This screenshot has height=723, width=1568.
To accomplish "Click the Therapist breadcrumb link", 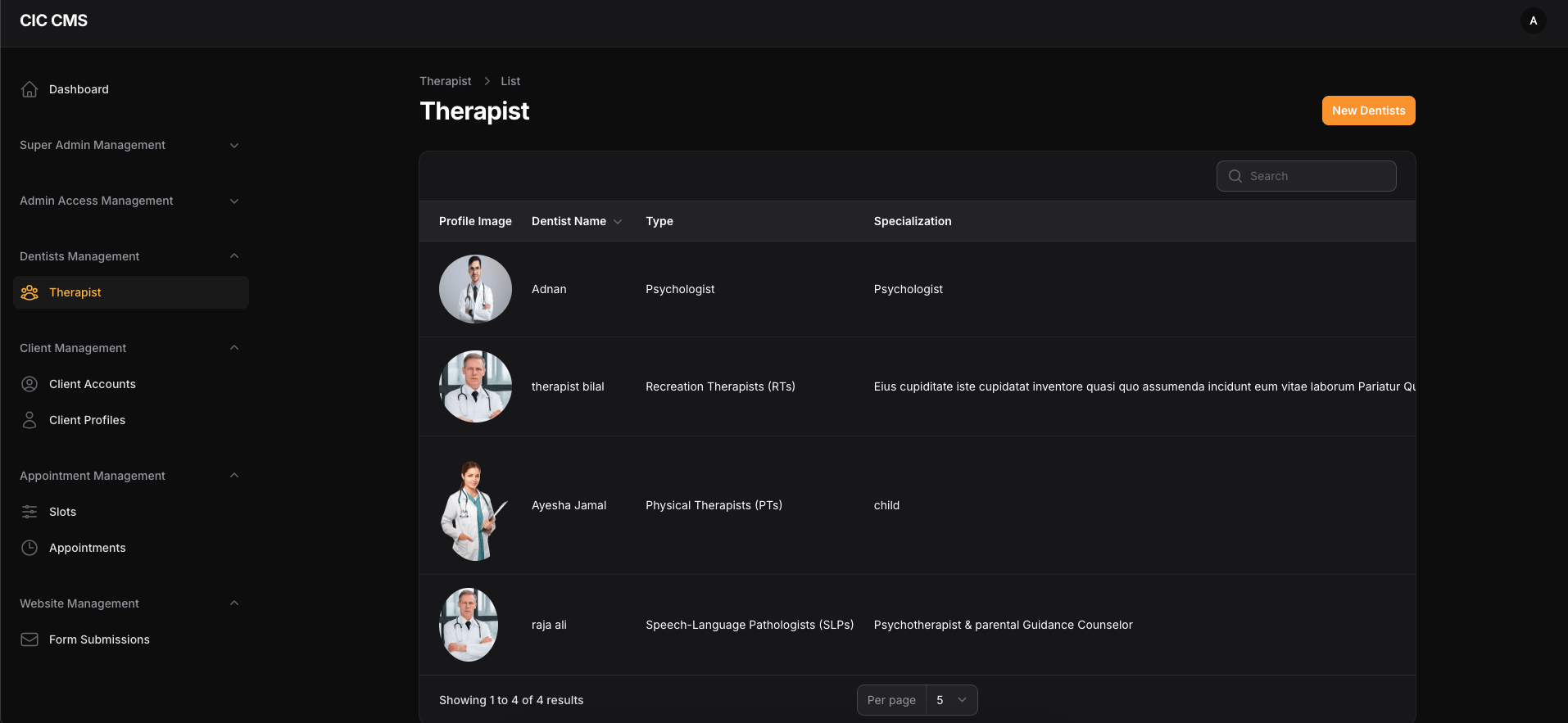I will [x=445, y=81].
